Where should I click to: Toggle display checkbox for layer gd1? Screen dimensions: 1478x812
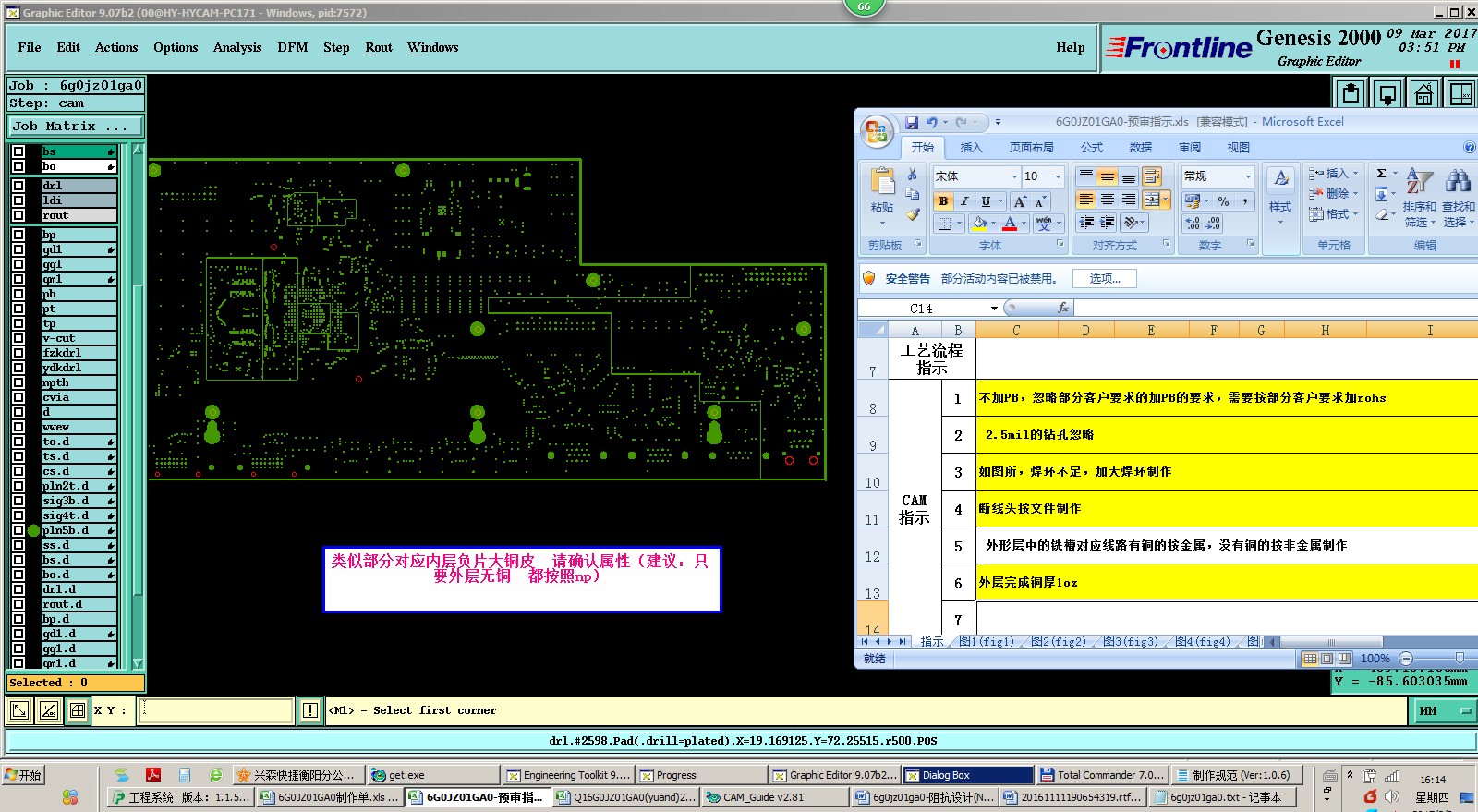click(x=18, y=249)
